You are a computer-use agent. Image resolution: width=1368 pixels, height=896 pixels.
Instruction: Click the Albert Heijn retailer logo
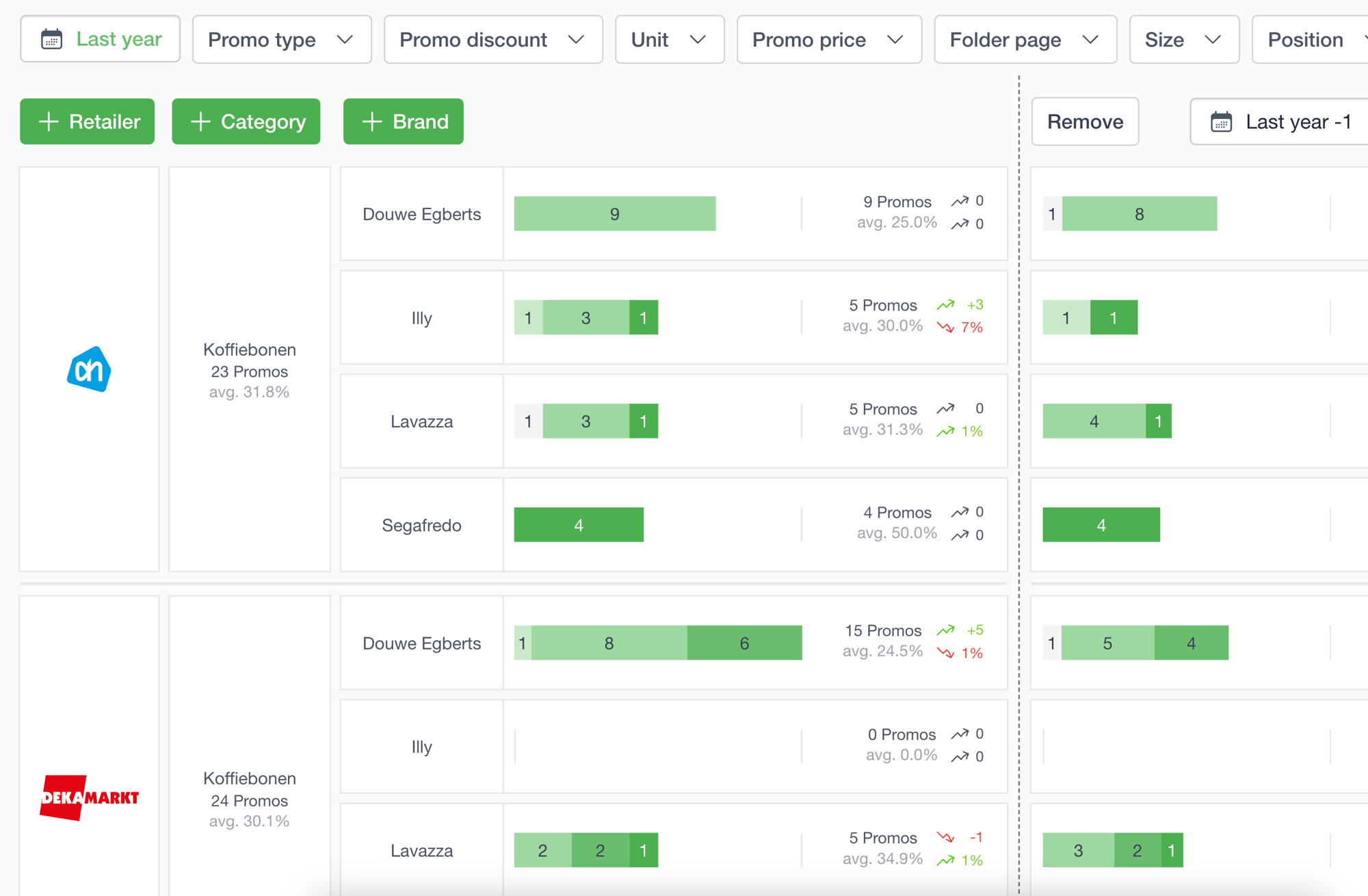click(89, 369)
